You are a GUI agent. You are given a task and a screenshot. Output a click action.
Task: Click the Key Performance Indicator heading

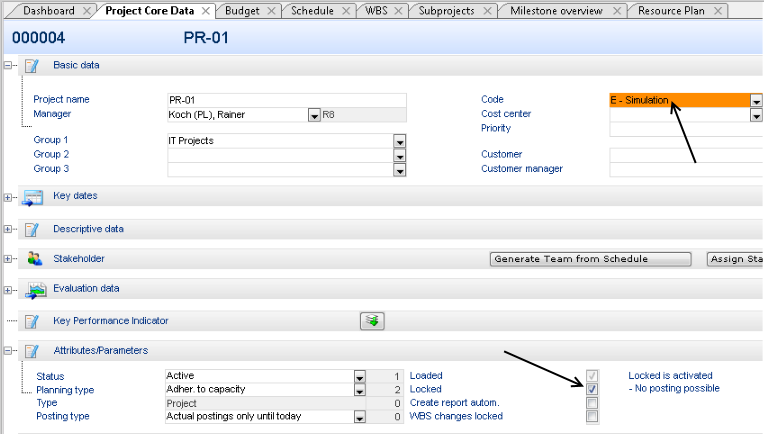111,321
